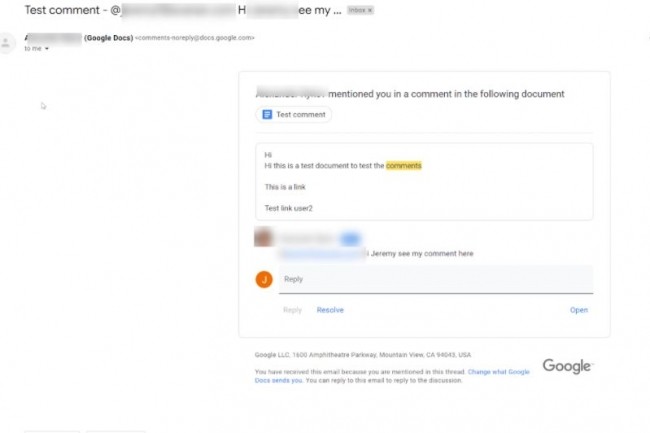Click the blurred mention link before "Jeremy"

coord(323,254)
